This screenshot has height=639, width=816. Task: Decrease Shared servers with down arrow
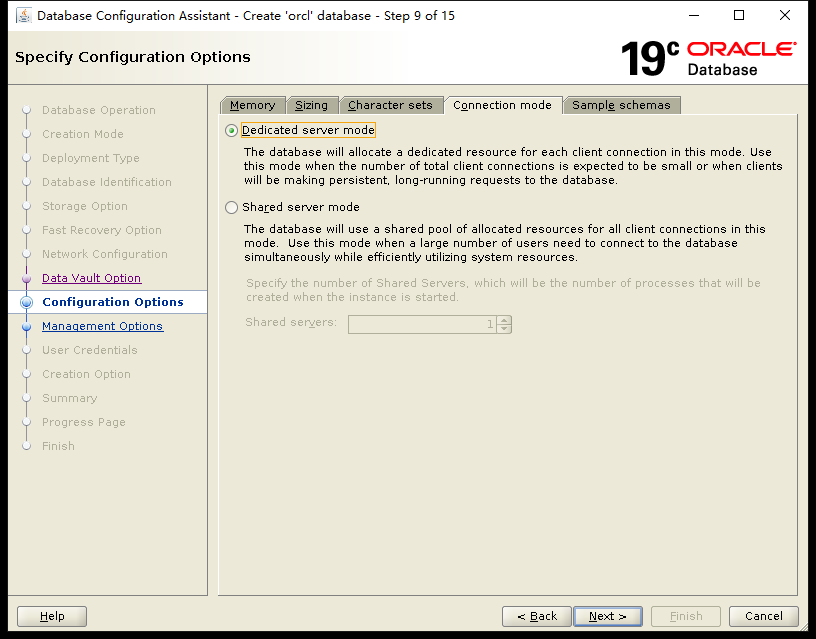coord(504,328)
